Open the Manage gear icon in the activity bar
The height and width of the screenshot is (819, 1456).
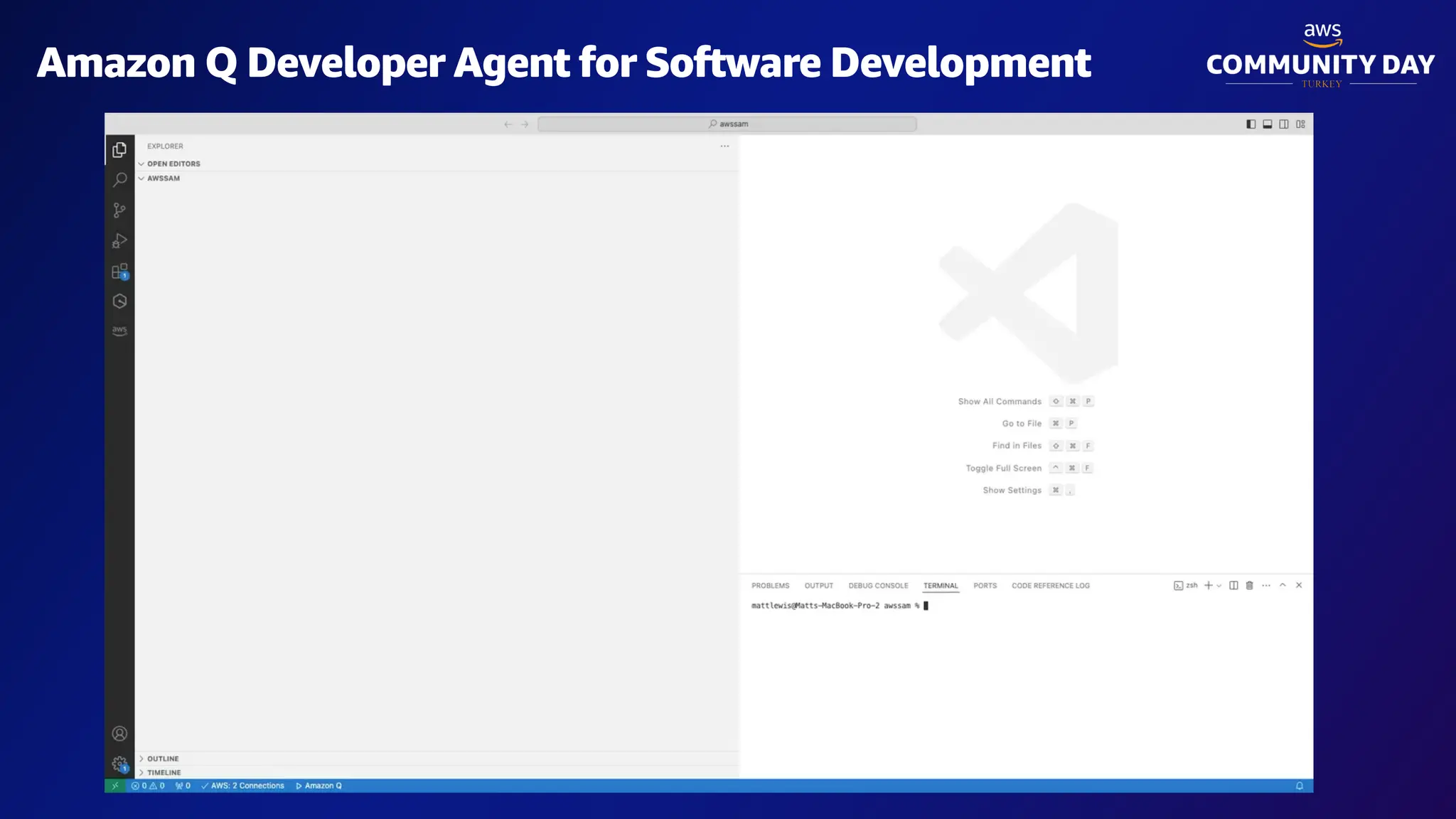(x=119, y=764)
